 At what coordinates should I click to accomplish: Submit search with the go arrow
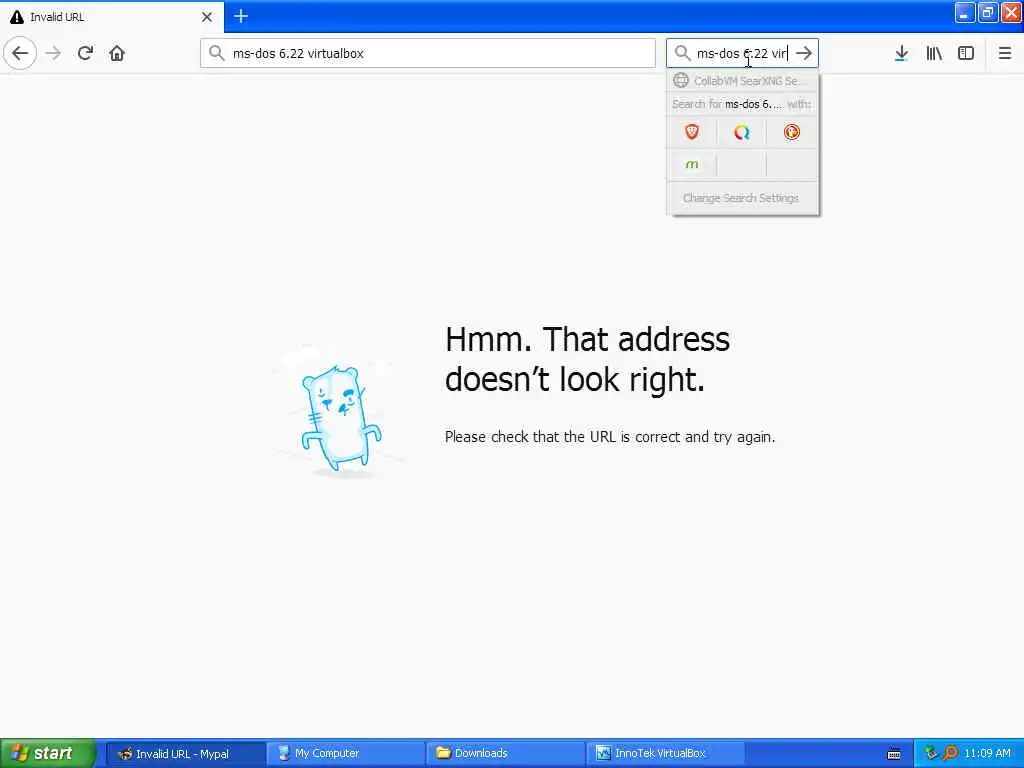[x=804, y=53]
